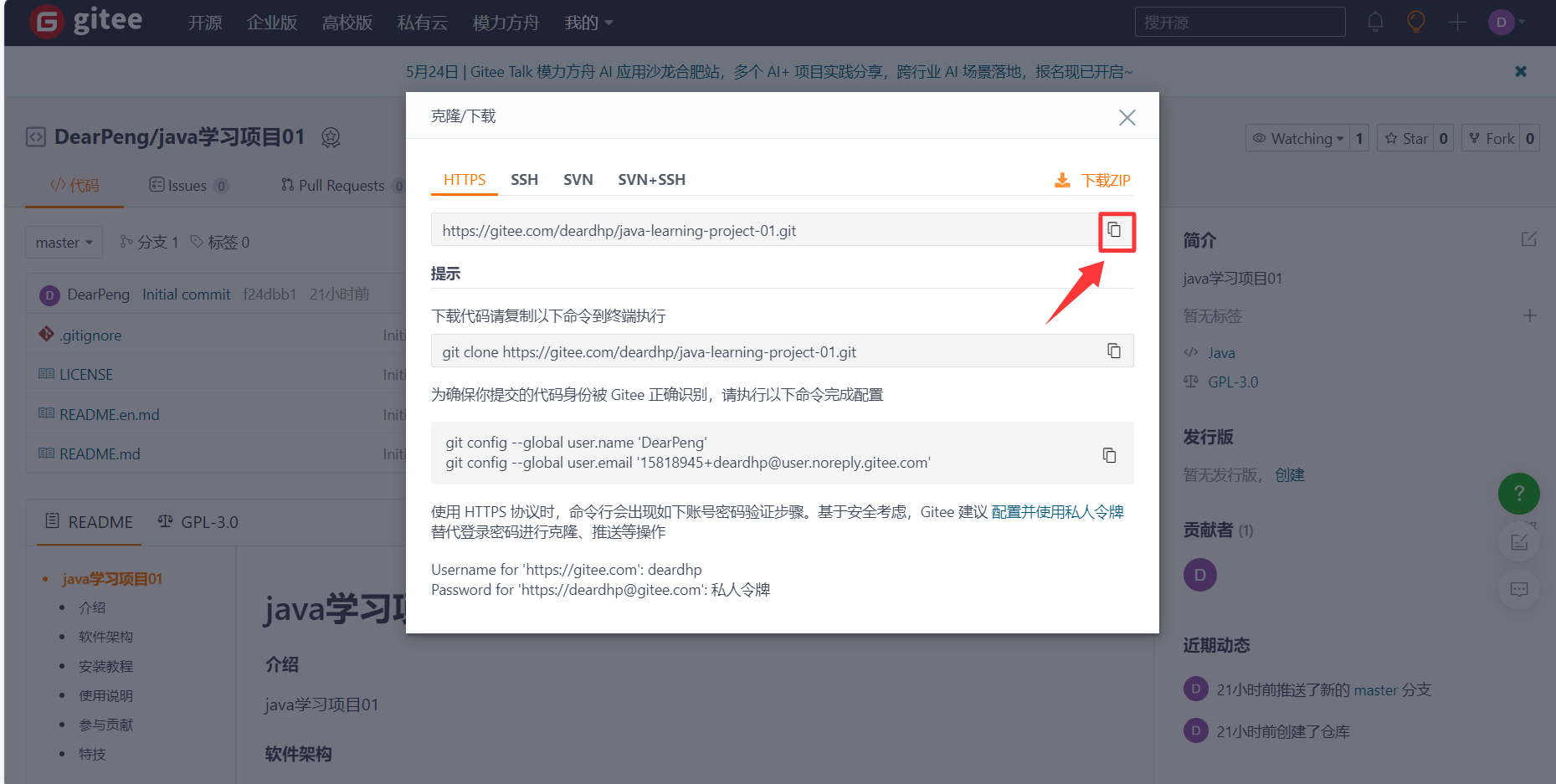Screen dimensions: 1556x784
Task: Expand the 我的 dropdown
Action: click(x=588, y=23)
